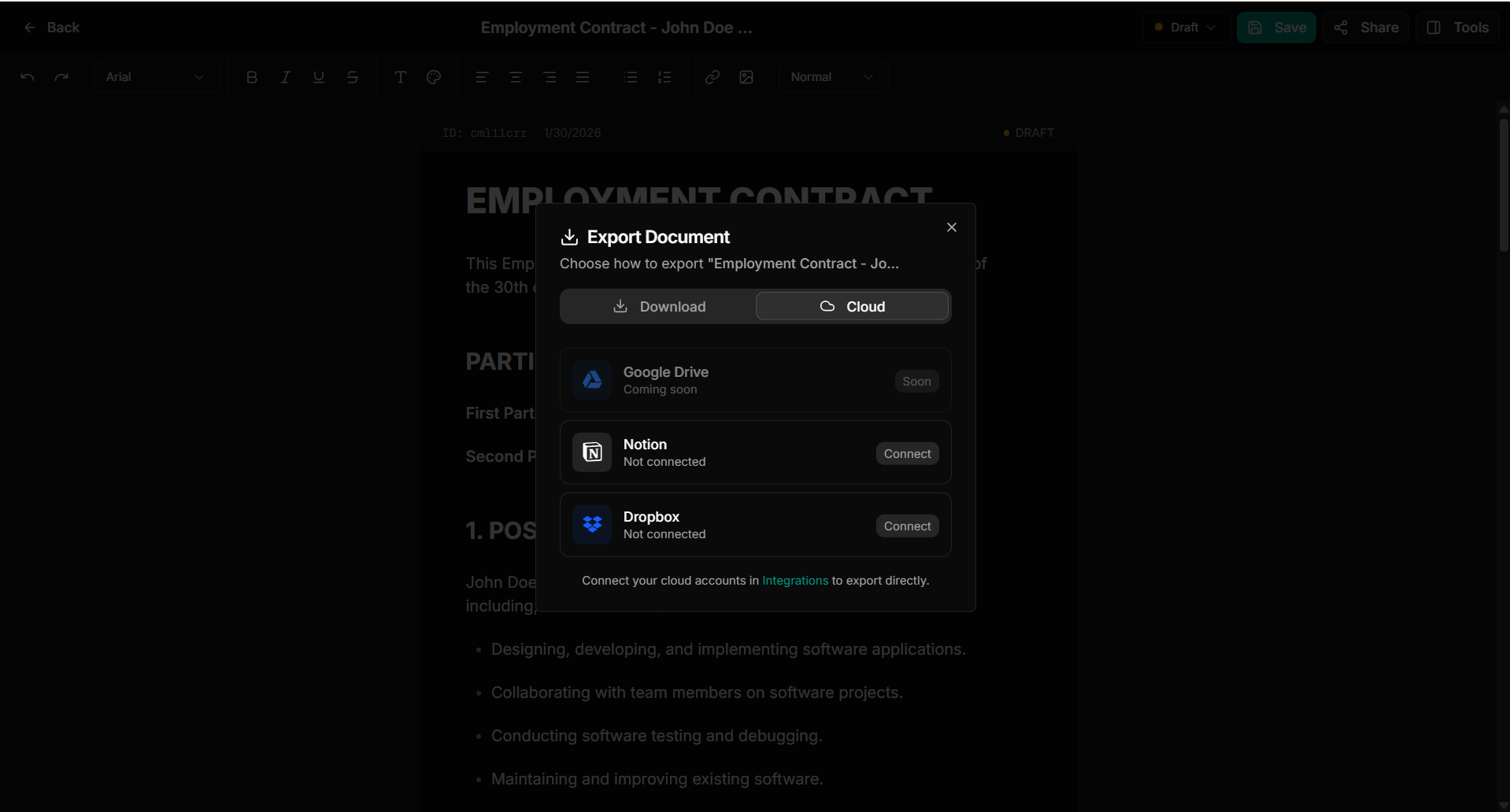The width and height of the screenshot is (1510, 812).
Task: Align text right
Action: click(x=550, y=77)
